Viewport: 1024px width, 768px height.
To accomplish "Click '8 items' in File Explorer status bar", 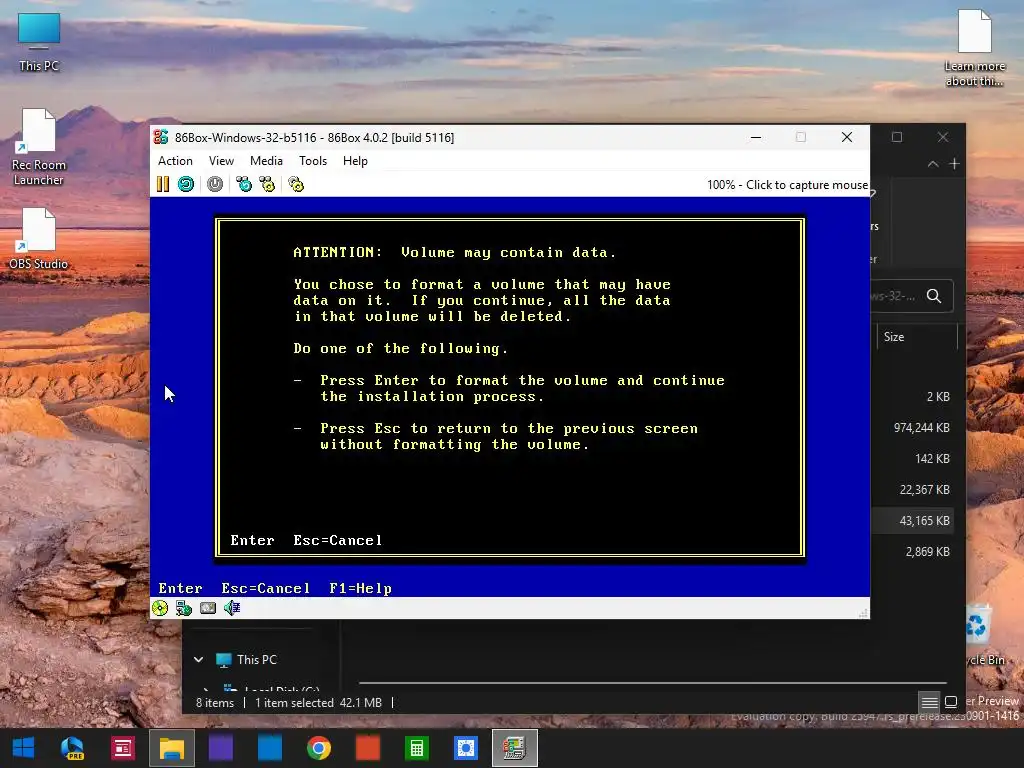I will (215, 703).
